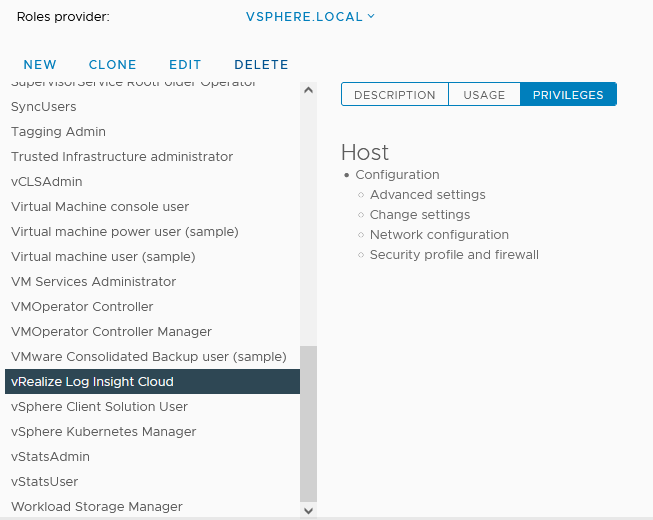This screenshot has height=520, width=653.
Task: Select the Tagging Admin role
Action: pos(152,132)
